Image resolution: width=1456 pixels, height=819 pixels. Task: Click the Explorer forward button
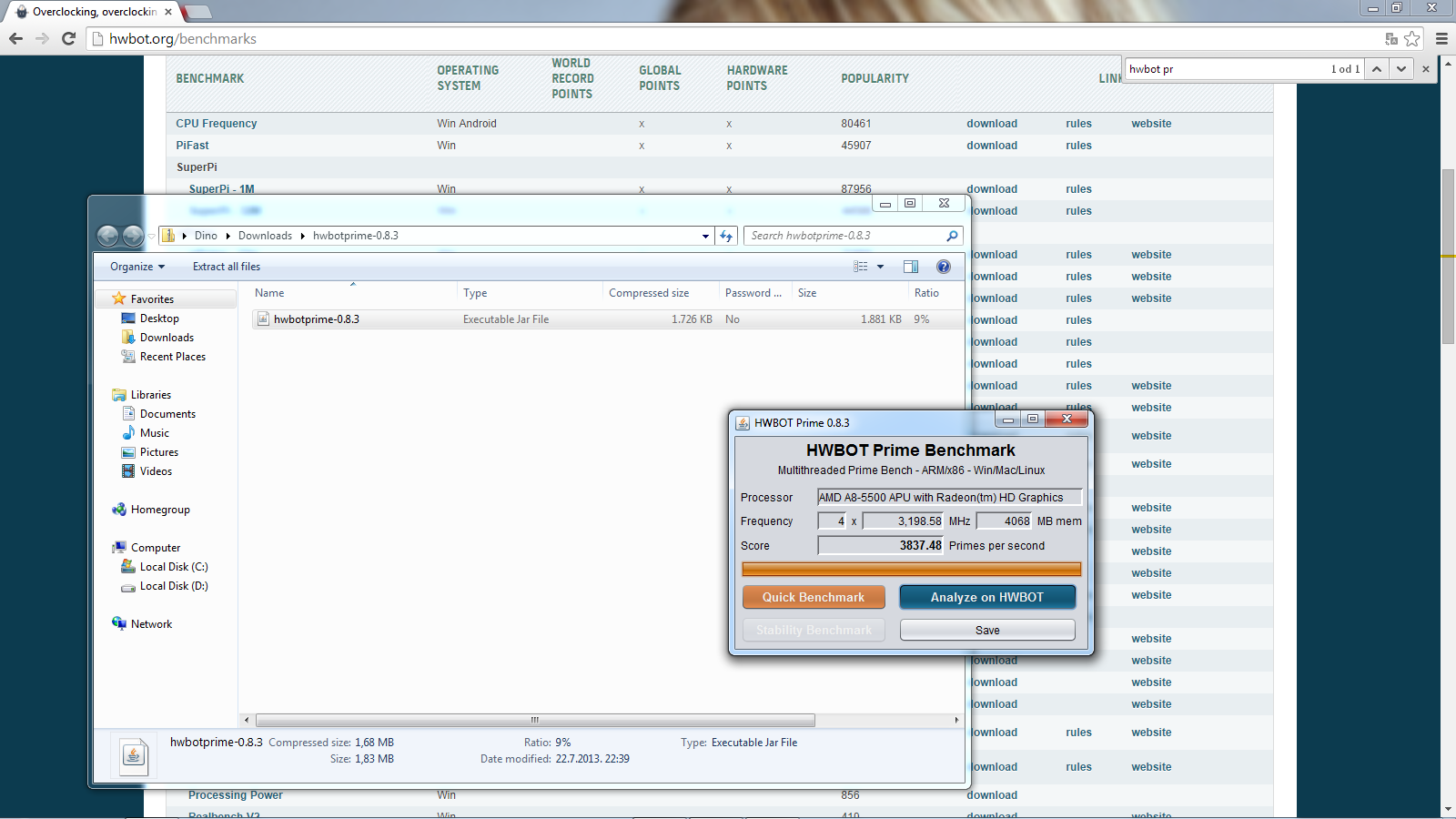coord(133,236)
